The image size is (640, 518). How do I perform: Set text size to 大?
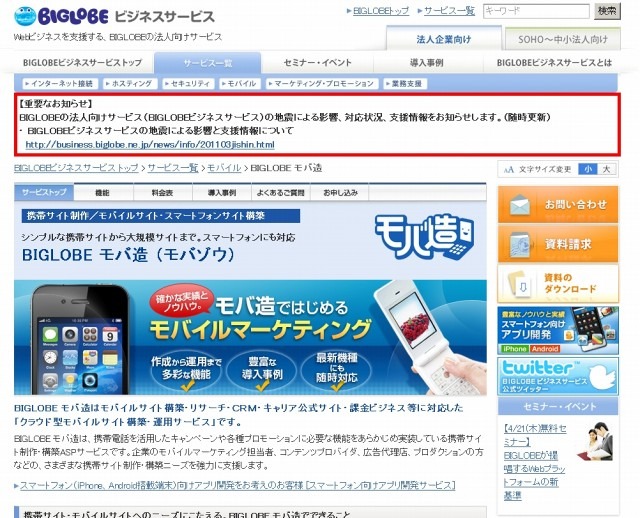tap(607, 169)
